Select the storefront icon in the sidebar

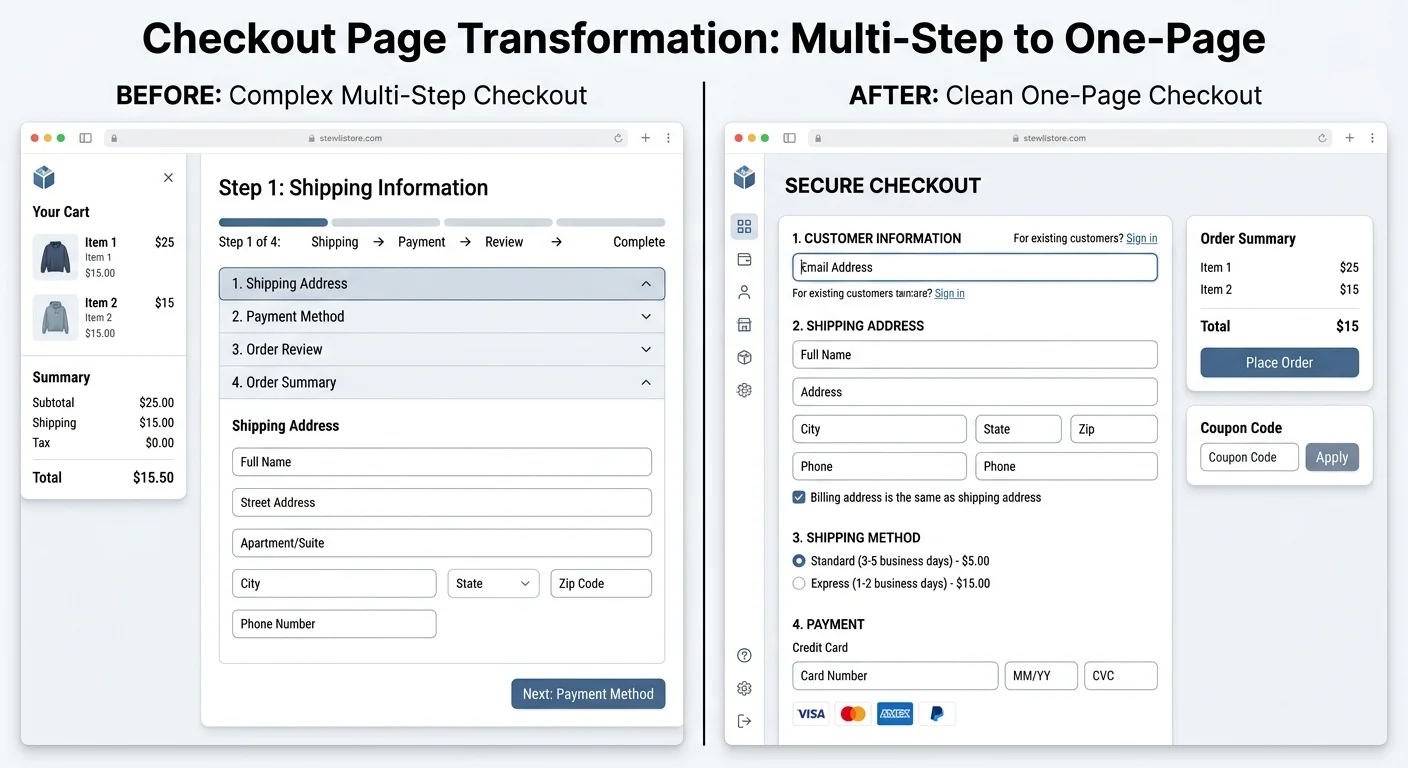[x=744, y=325]
